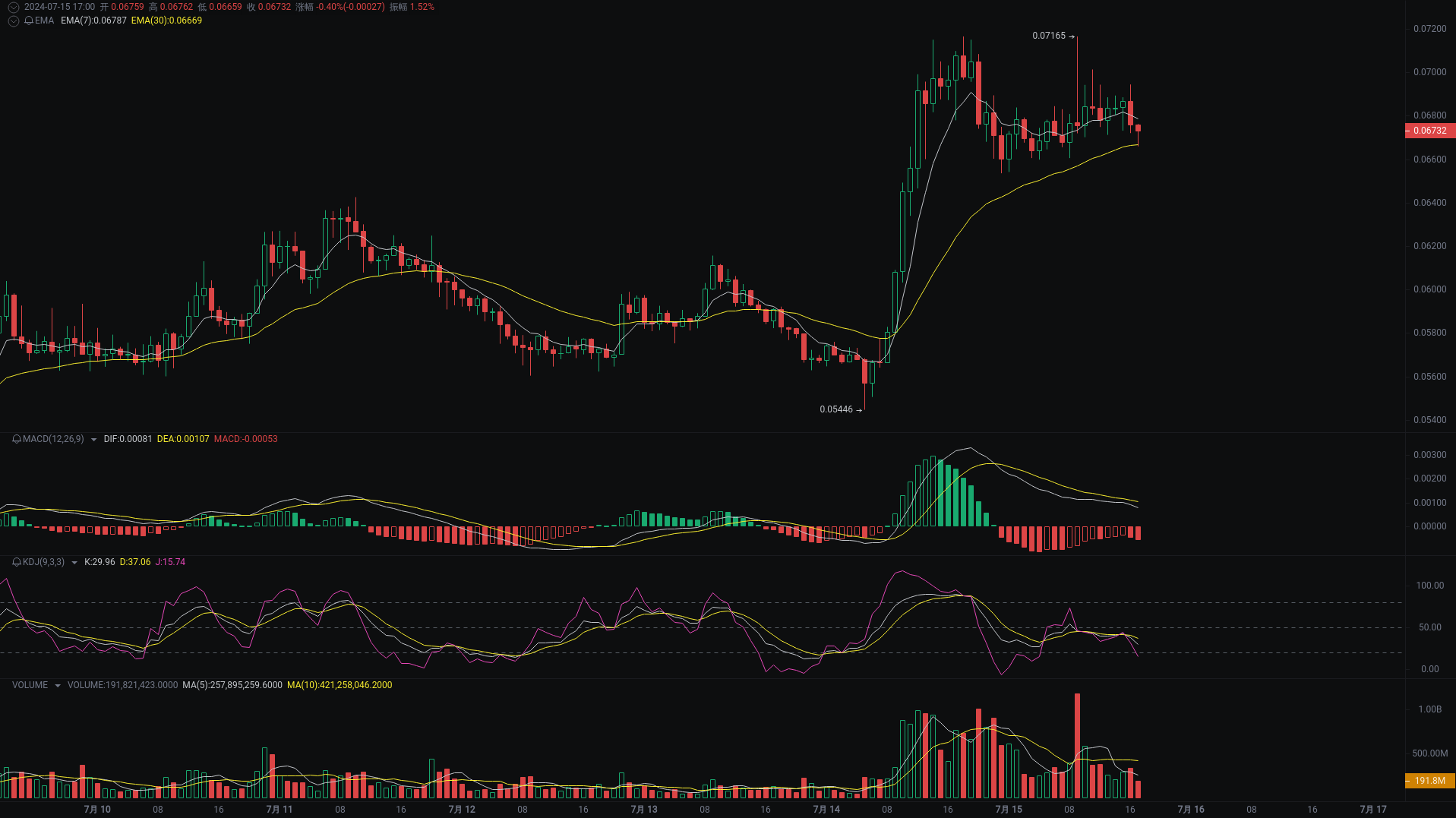
Task: Select the DIF:0.00081 value label
Action: pyautogui.click(x=127, y=439)
